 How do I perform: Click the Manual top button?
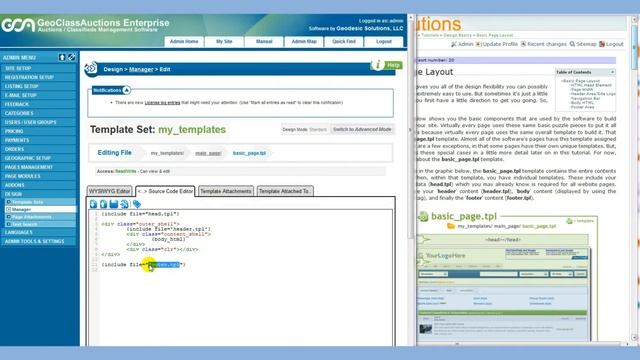pos(264,42)
